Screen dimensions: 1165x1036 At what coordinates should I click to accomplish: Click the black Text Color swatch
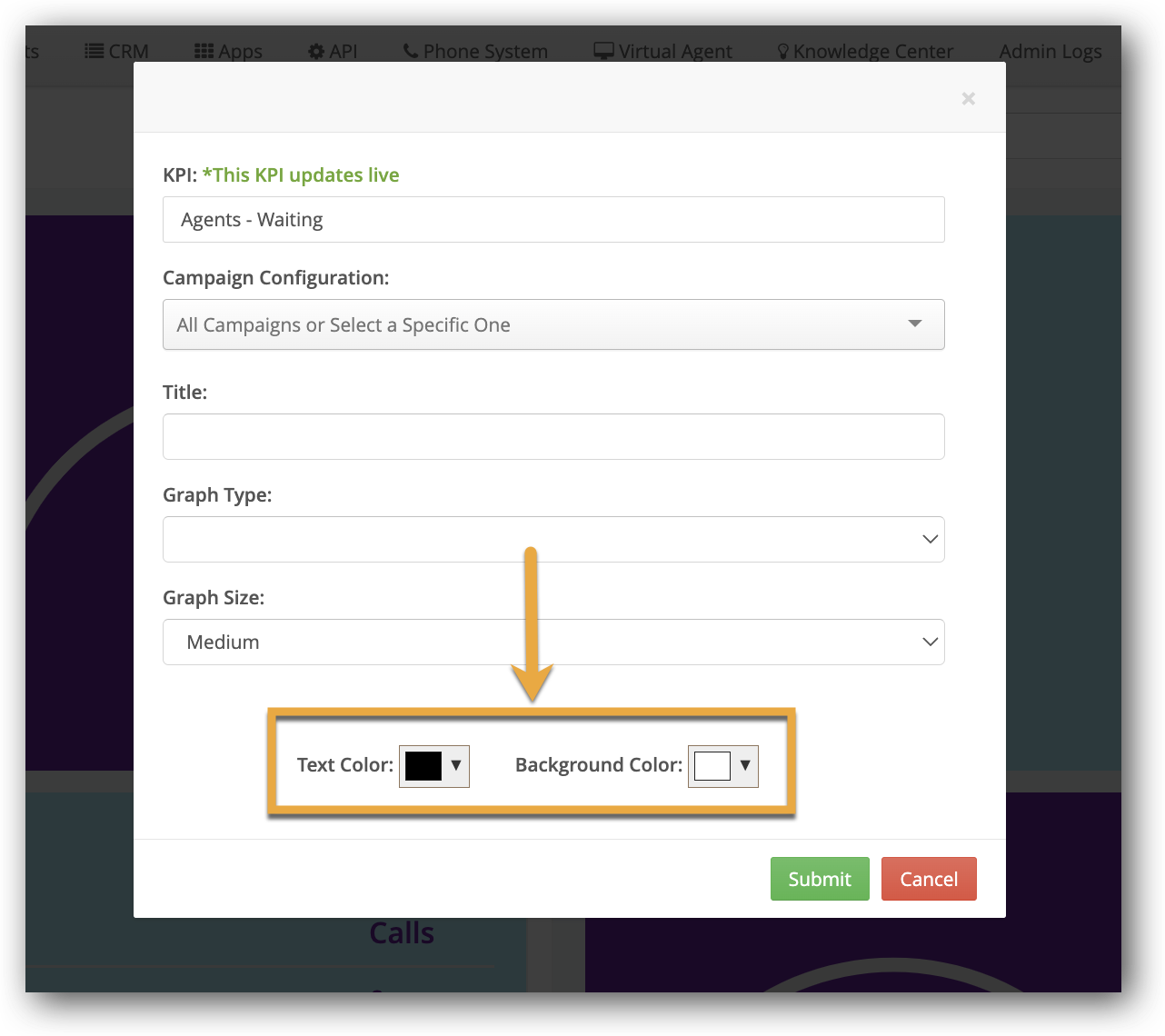click(423, 766)
